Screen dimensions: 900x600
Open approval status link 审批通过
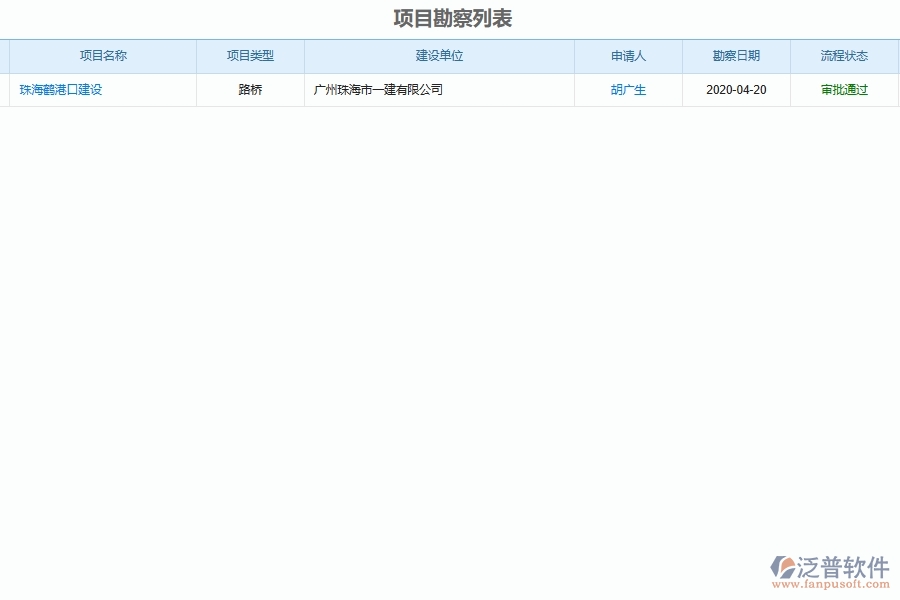pos(843,90)
